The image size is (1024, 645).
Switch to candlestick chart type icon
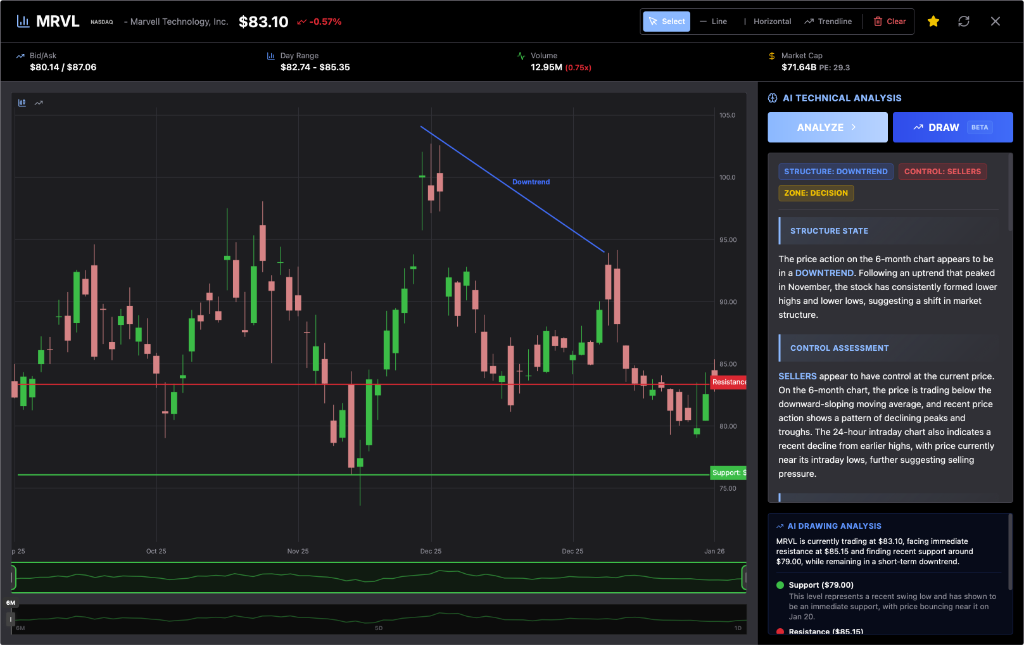(x=22, y=102)
